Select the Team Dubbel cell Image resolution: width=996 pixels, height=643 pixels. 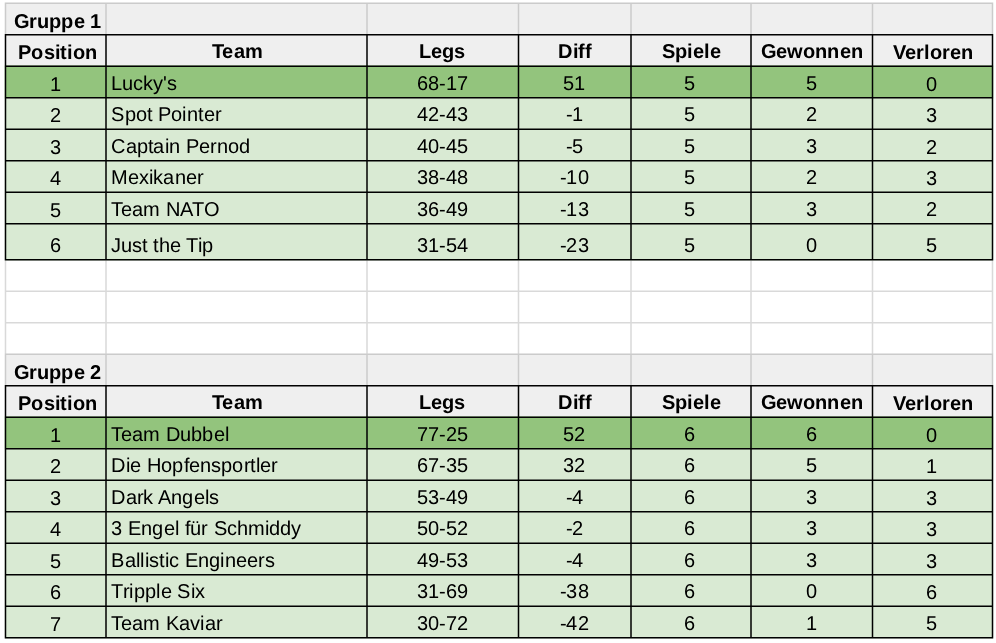click(x=236, y=434)
